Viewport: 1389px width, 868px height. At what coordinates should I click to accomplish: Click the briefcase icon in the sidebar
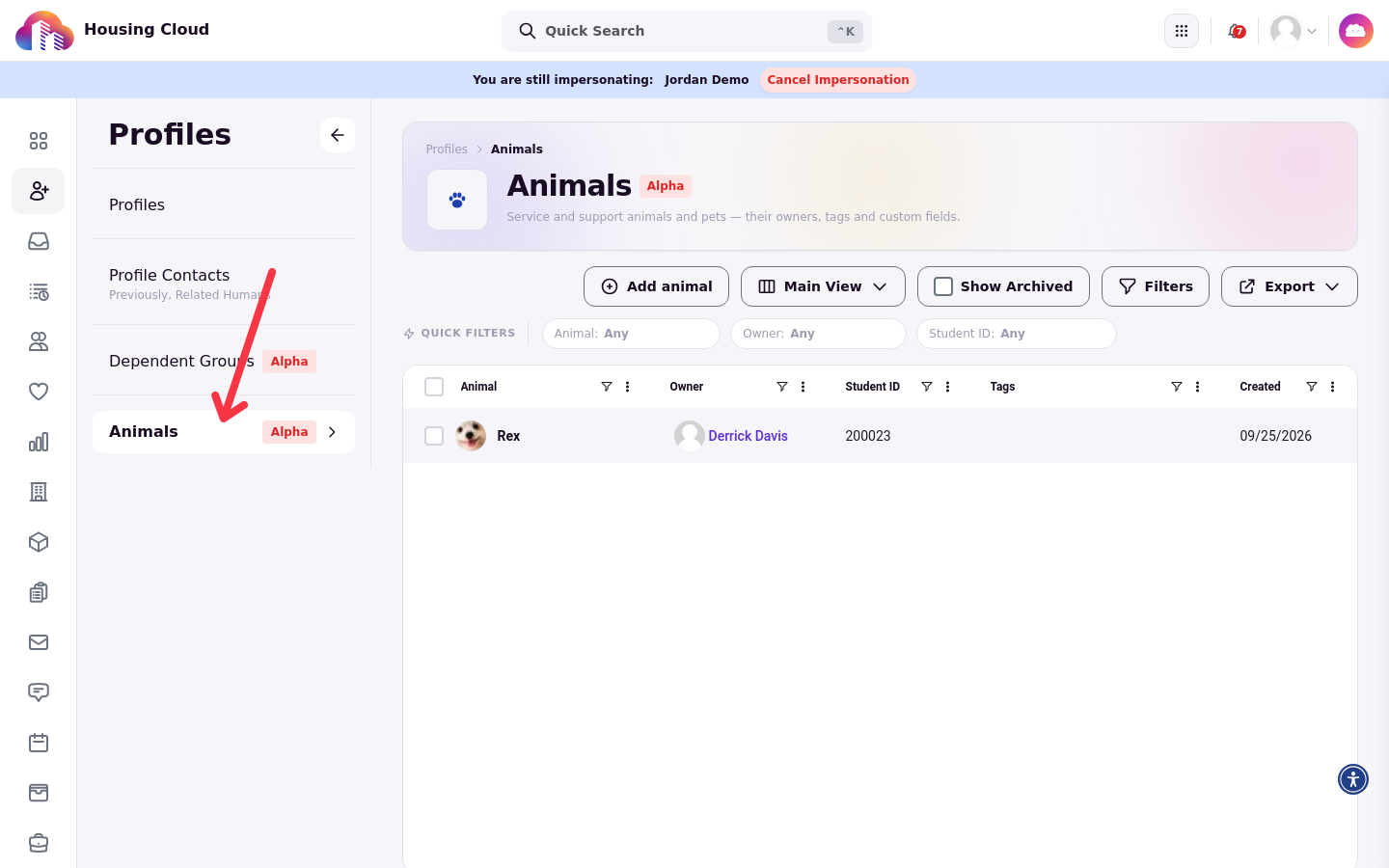point(39,843)
